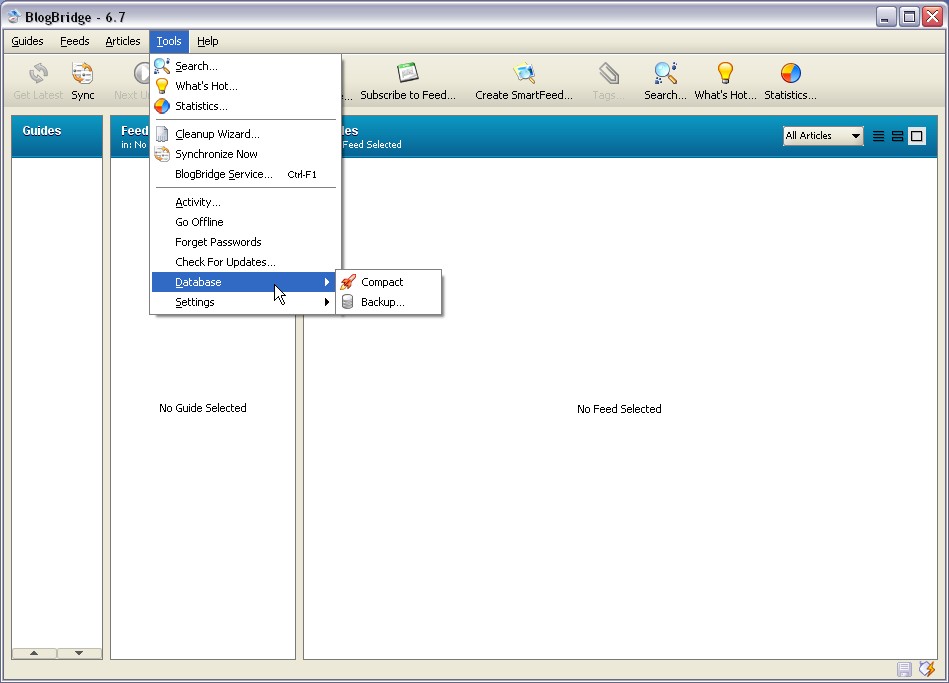This screenshot has height=683, width=949.
Task: Open the Settings submenu entry
Action: click(243, 302)
